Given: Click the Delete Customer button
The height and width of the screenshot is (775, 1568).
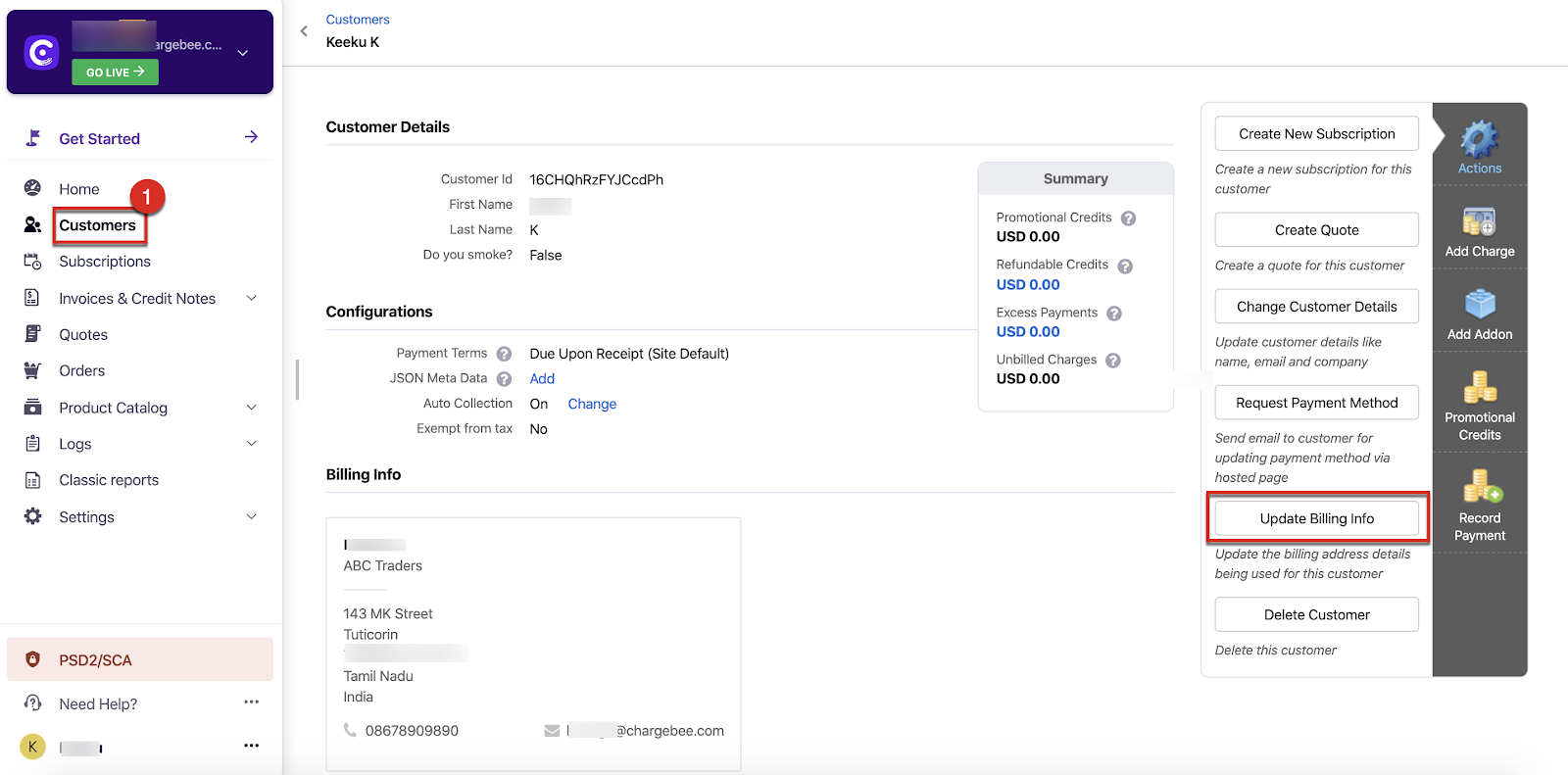Looking at the screenshot, I should tap(1316, 614).
